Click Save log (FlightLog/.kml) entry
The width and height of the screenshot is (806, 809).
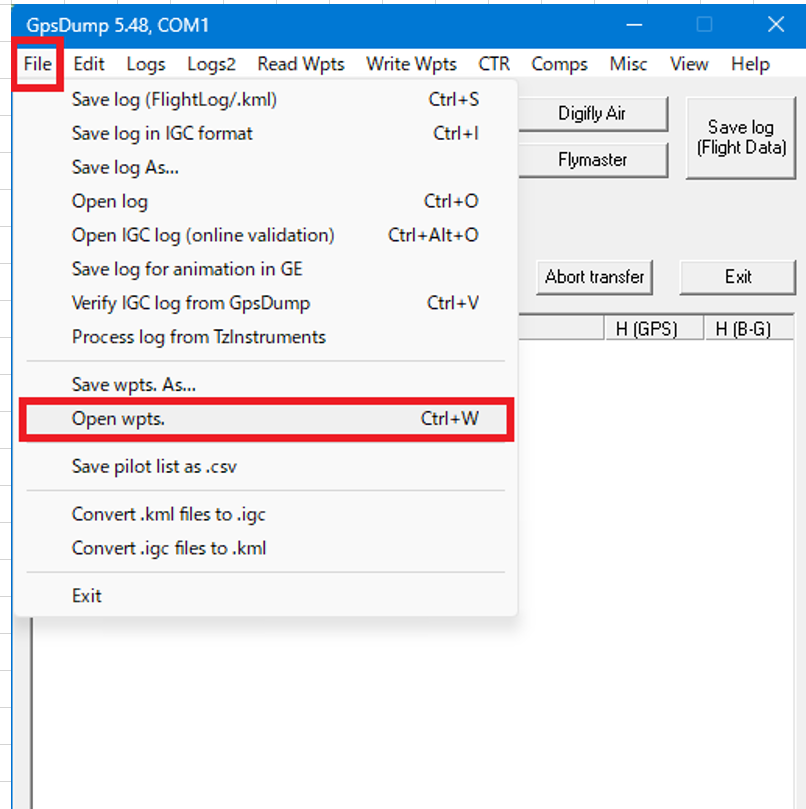[174, 99]
